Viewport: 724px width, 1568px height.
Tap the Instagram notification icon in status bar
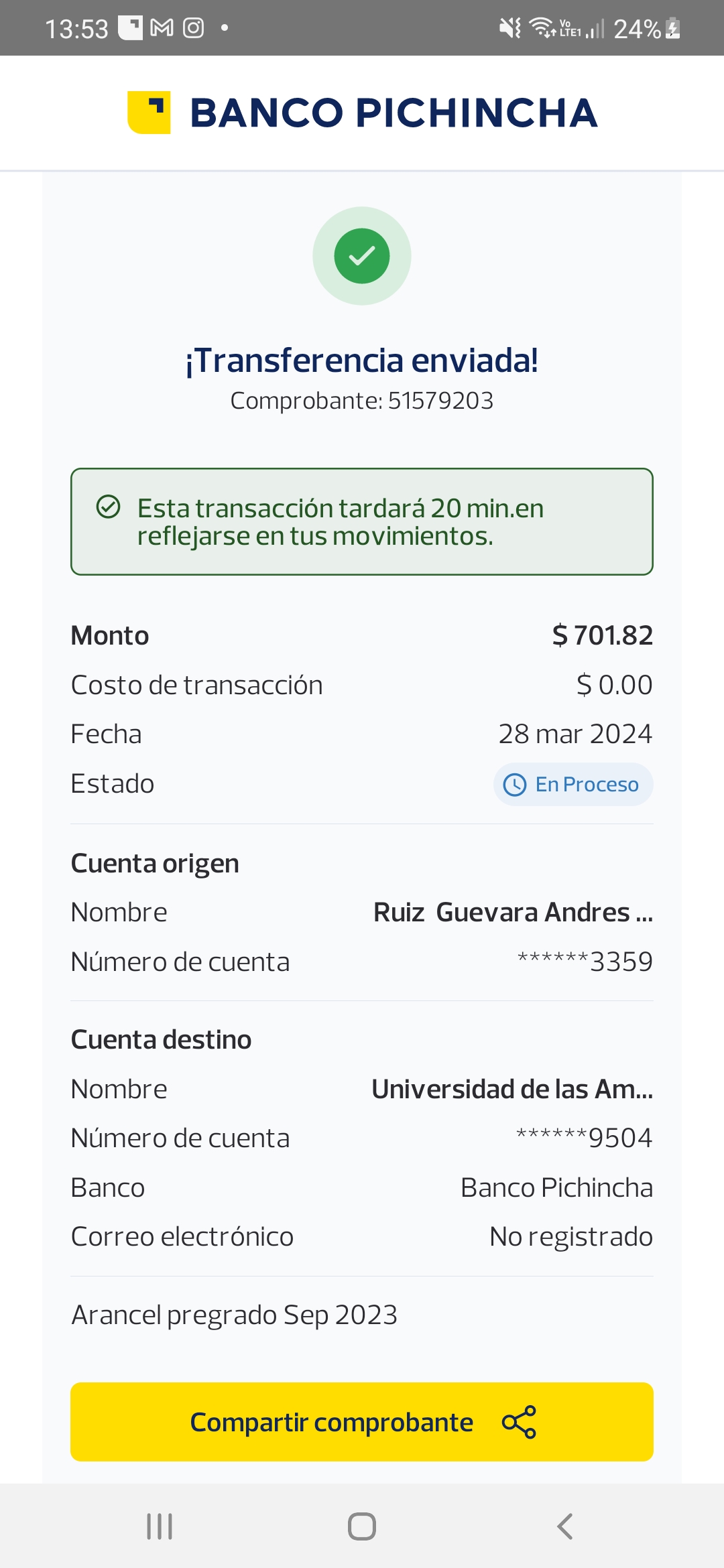pyautogui.click(x=194, y=28)
